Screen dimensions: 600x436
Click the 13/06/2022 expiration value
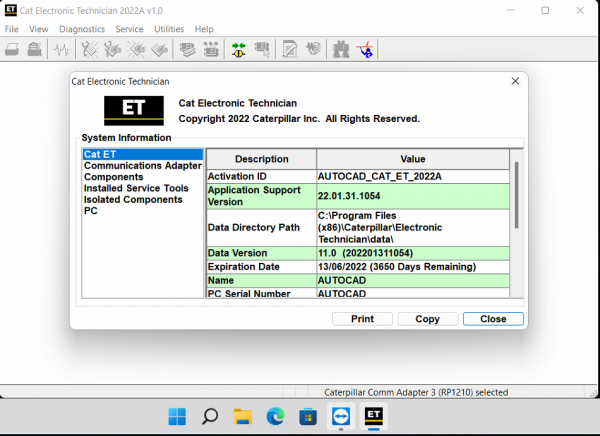pyautogui.click(x=413, y=267)
